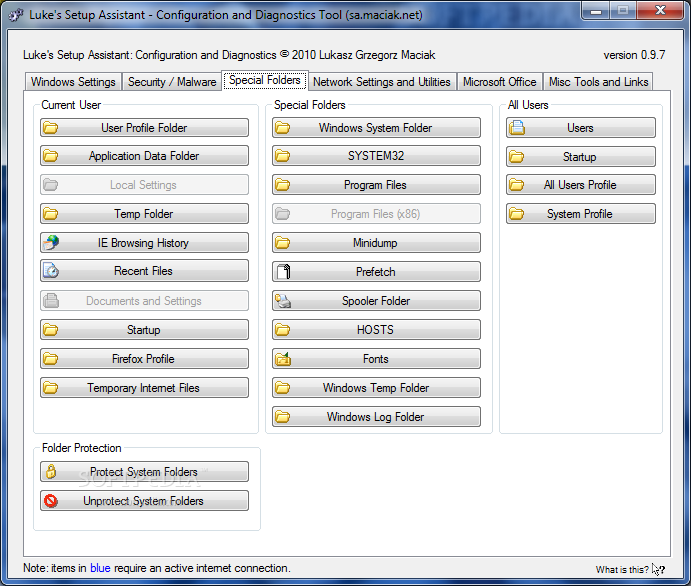The image size is (691, 586).
Task: Click the folder icon on All Users Startup
Action: coord(516,157)
